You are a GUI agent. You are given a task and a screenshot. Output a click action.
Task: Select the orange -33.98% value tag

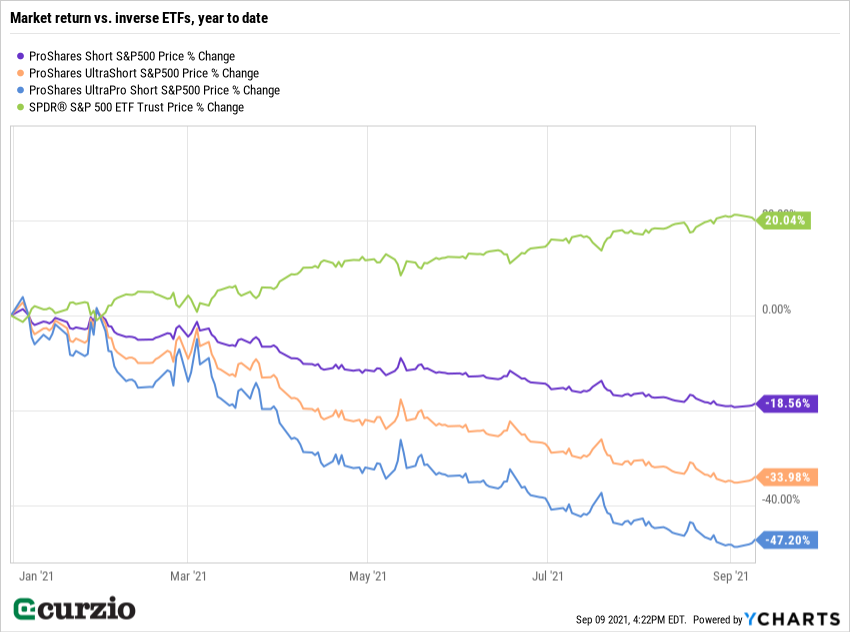pyautogui.click(x=790, y=477)
